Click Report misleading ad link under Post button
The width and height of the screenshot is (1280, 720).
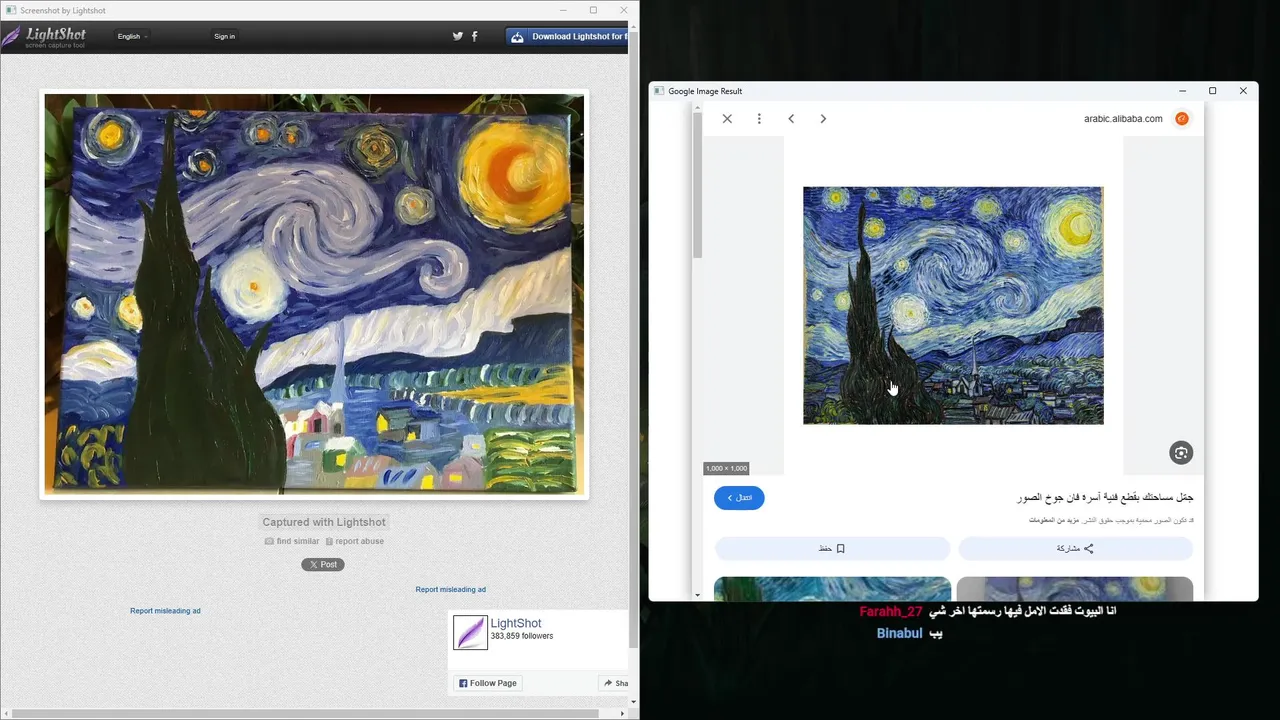[x=450, y=590]
